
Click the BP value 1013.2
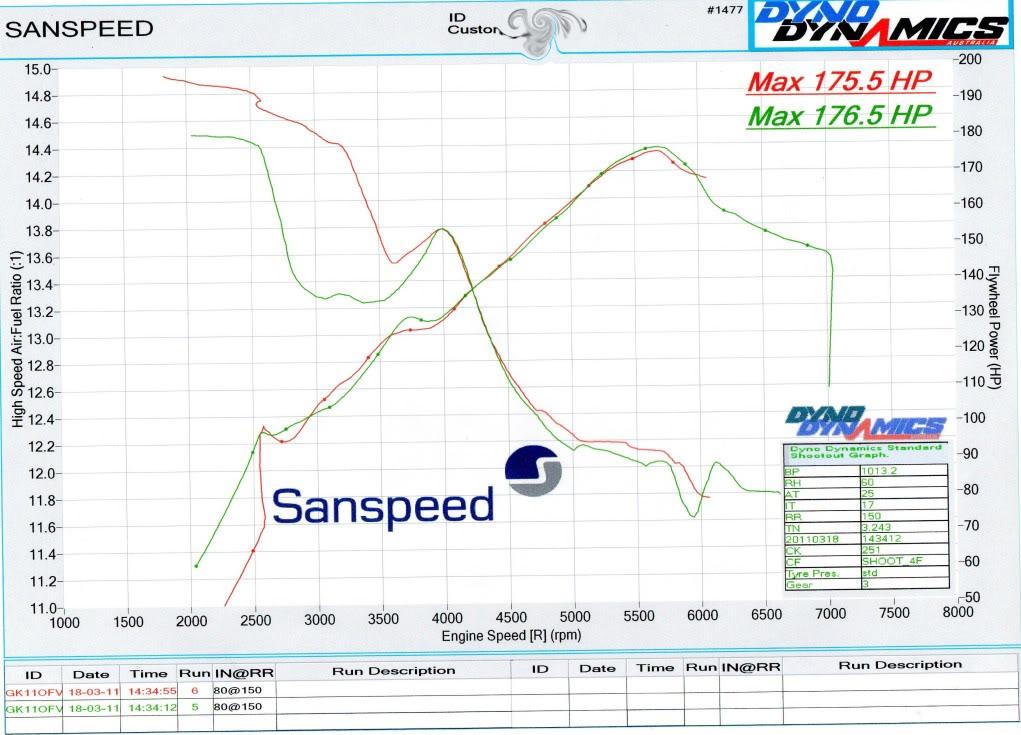click(x=880, y=471)
